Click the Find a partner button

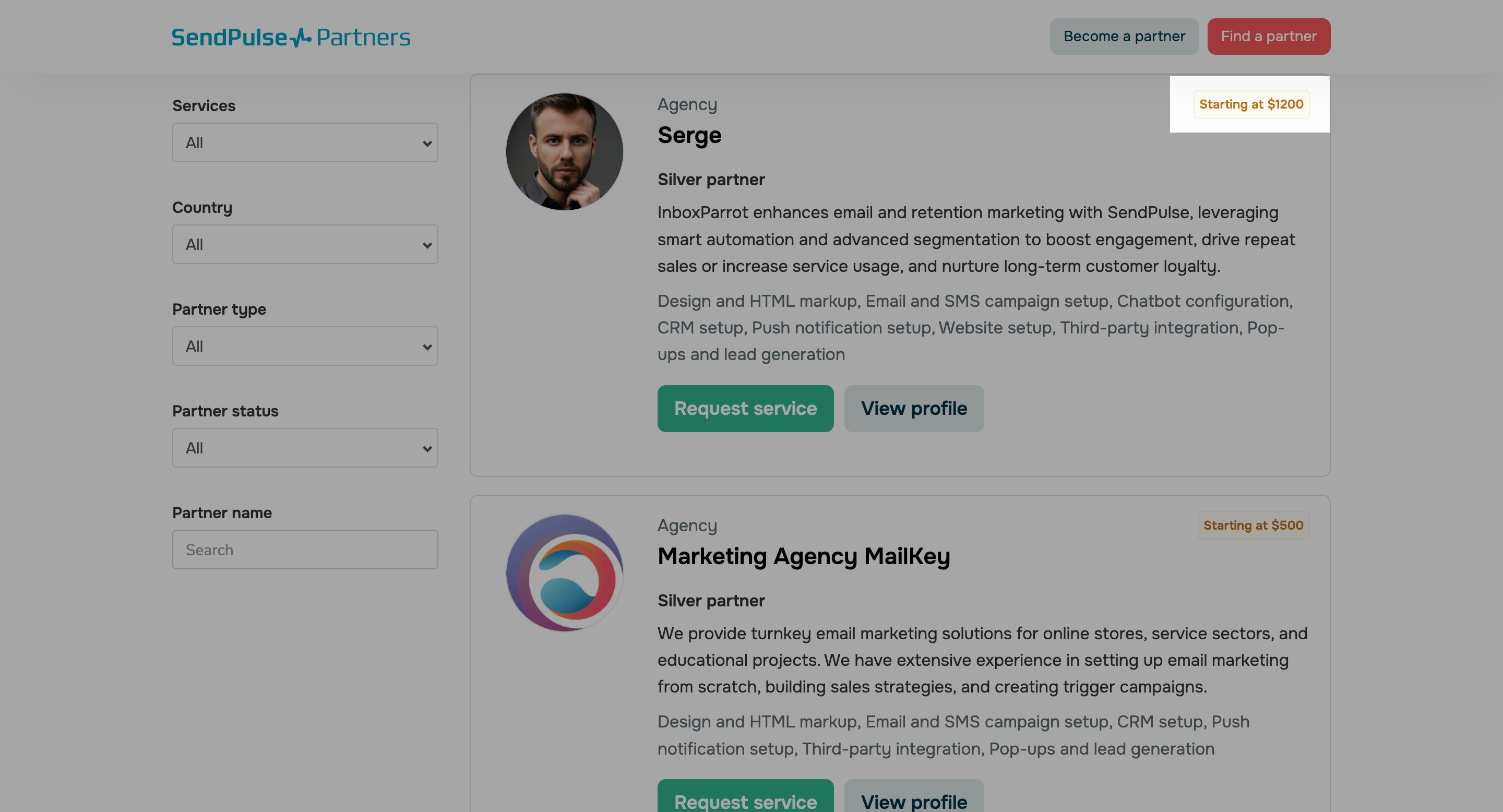[1269, 36]
